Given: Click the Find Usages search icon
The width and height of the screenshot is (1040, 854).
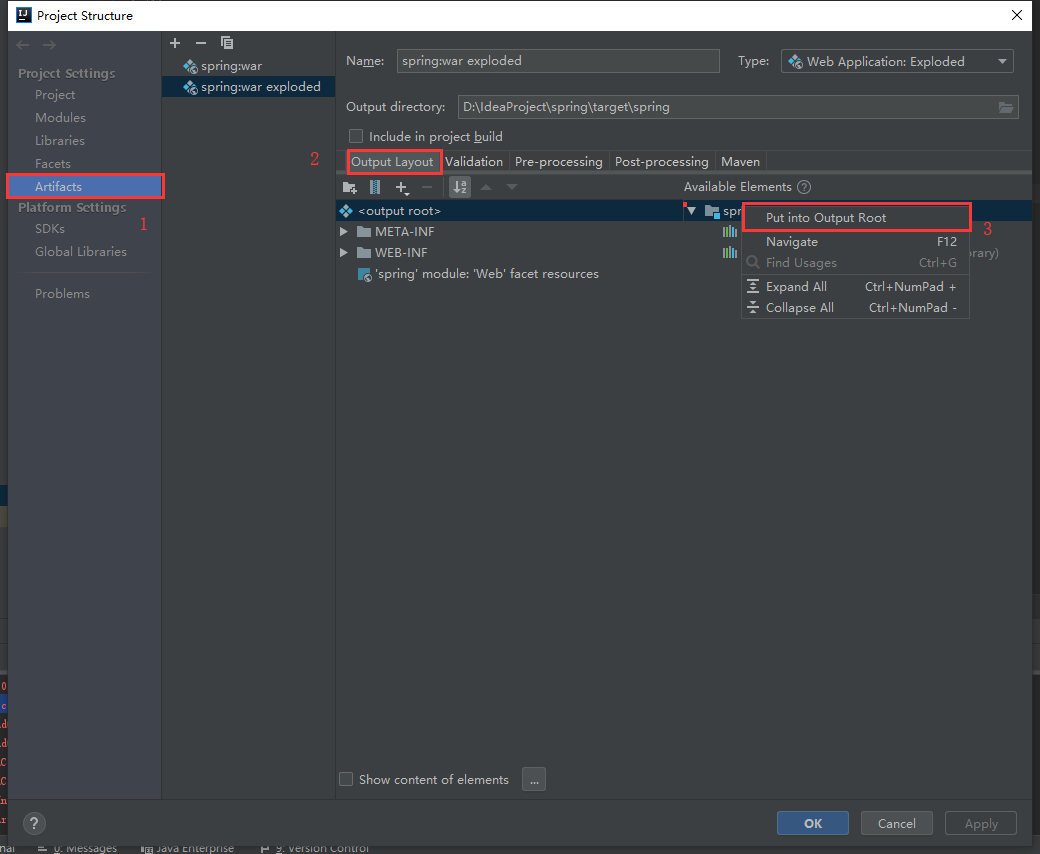Looking at the screenshot, I should 753,263.
